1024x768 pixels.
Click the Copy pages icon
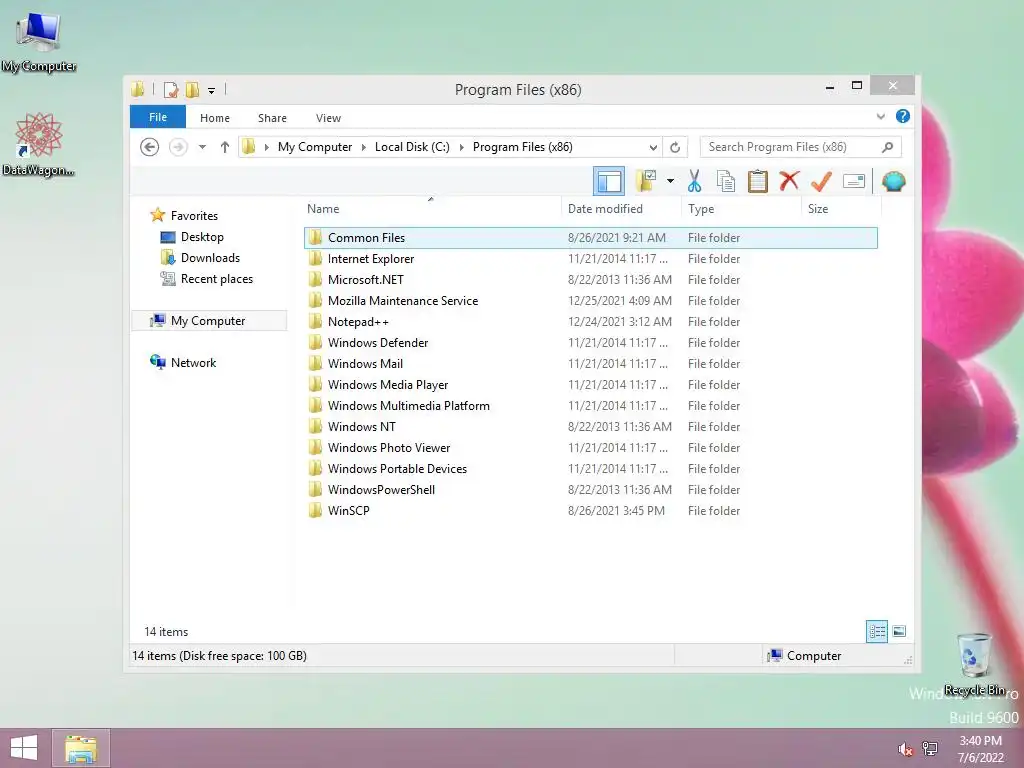[726, 181]
